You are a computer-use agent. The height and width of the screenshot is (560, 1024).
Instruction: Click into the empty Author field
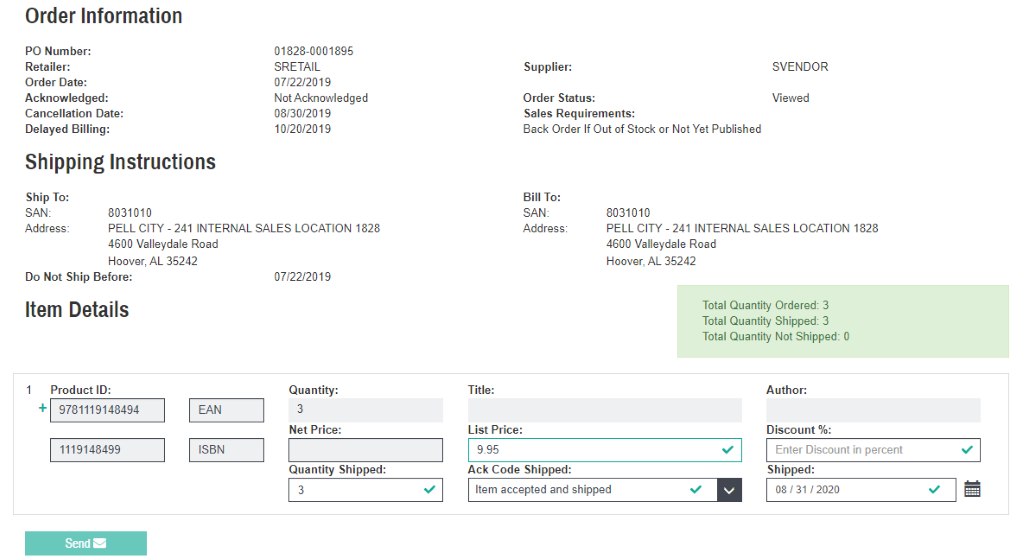[872, 410]
